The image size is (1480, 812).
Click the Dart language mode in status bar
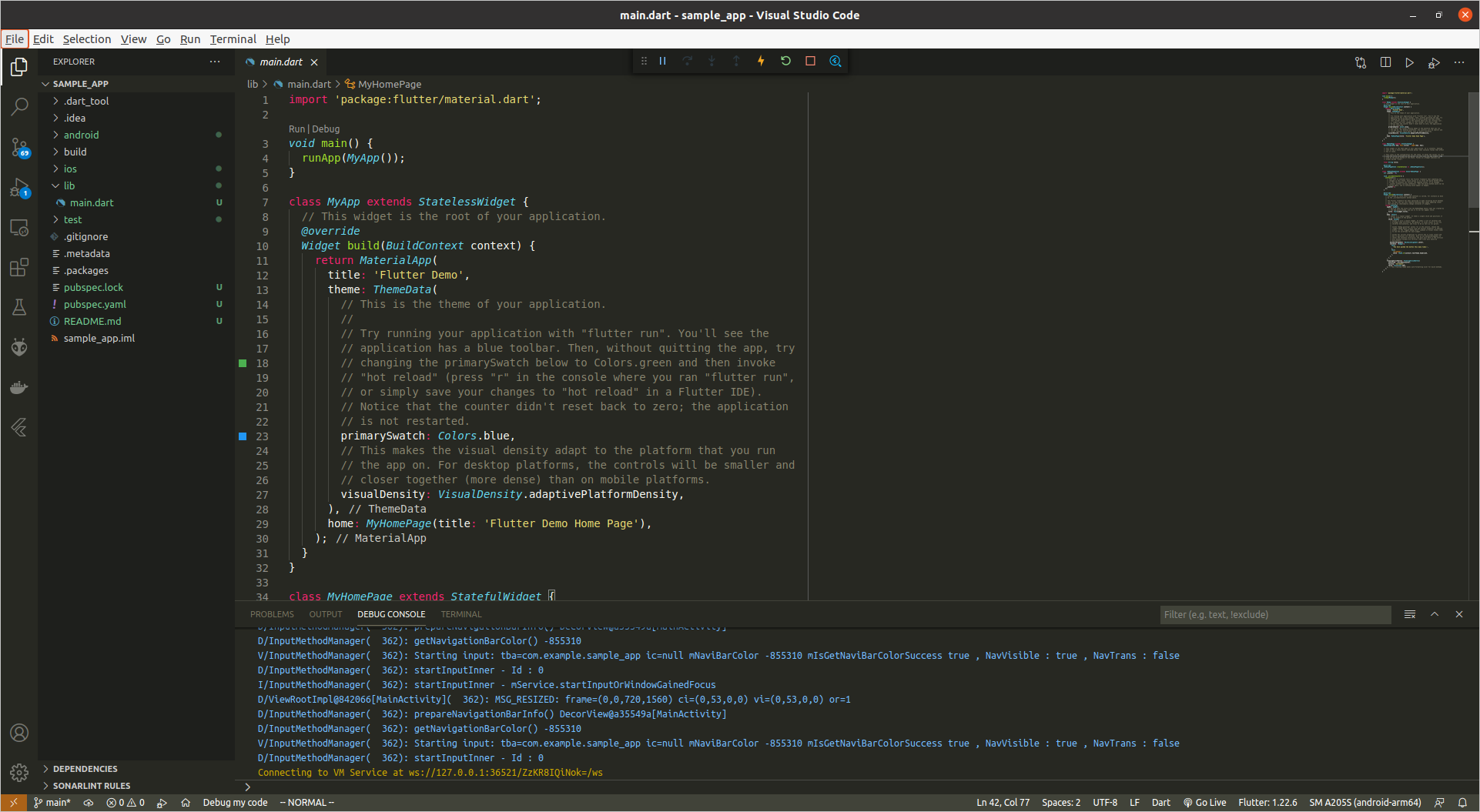(1160, 803)
